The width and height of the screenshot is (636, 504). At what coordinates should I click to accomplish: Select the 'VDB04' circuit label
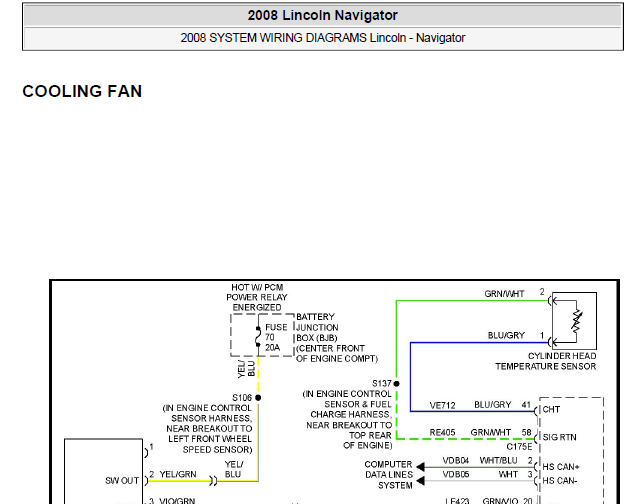(x=456, y=461)
